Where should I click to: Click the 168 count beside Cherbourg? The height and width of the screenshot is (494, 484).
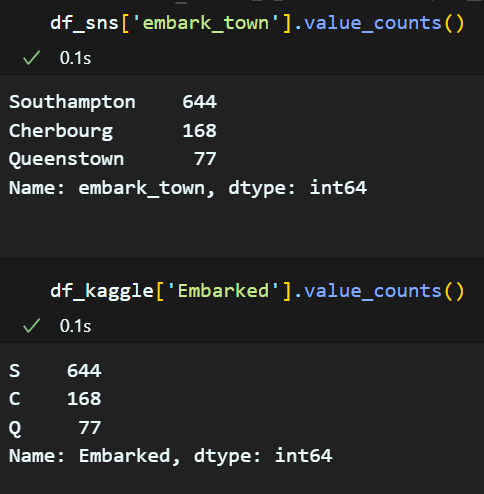pos(199,131)
